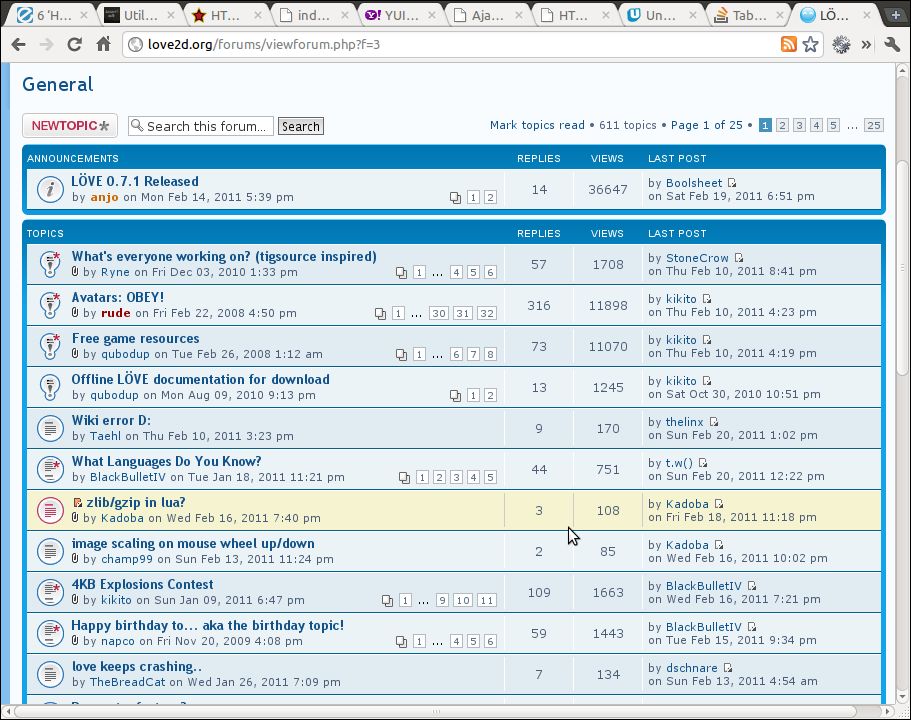
Task: Click attachment clip icon for Free game resources
Action: 75,353
